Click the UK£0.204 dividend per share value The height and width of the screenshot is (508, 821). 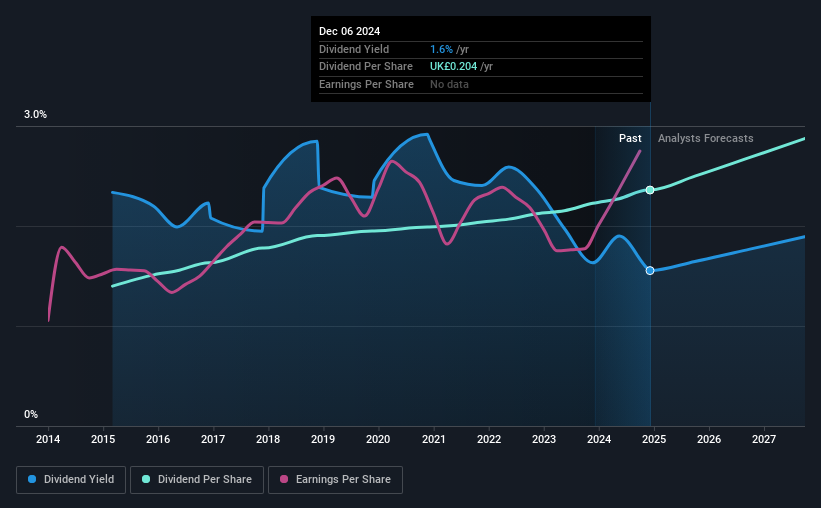[x=453, y=67]
